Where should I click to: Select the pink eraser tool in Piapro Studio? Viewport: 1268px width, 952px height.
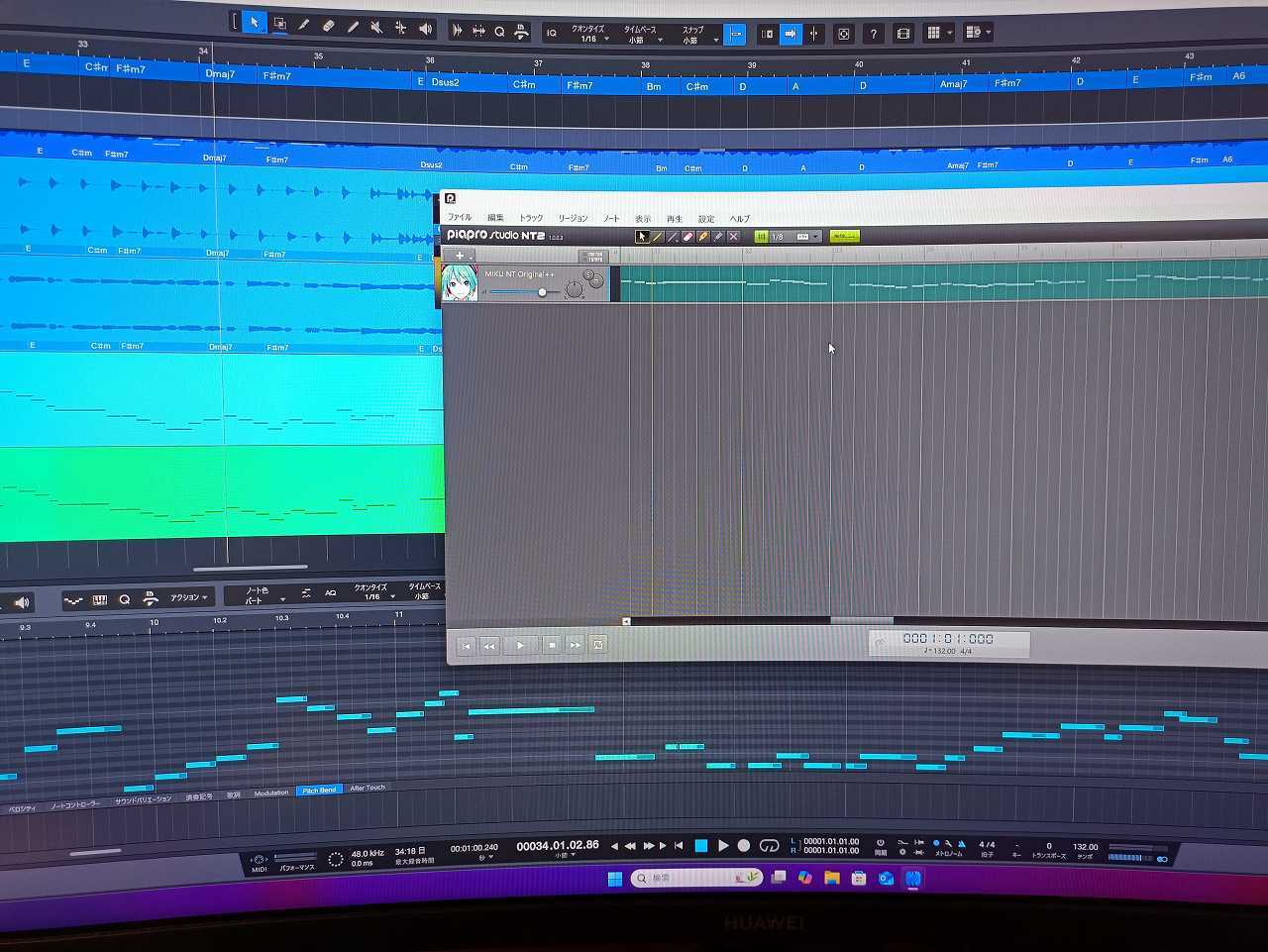tap(687, 237)
